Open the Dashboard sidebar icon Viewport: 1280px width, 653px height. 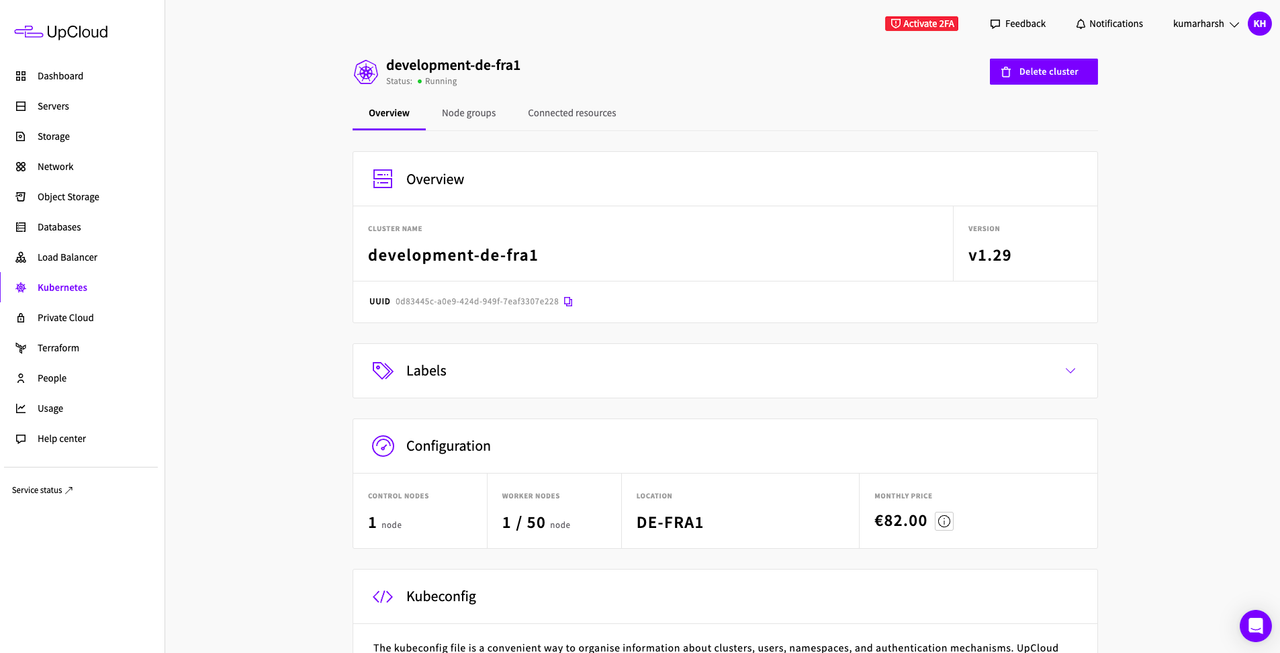[x=21, y=76]
